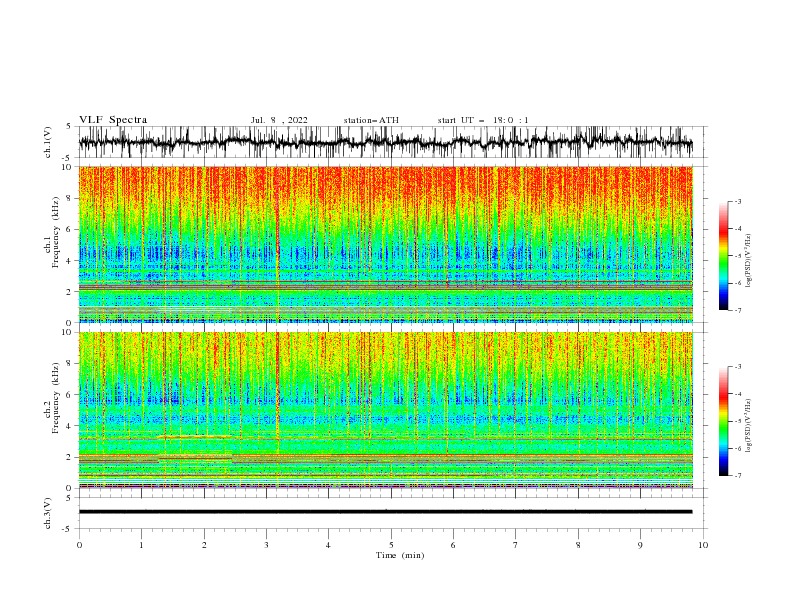The height and width of the screenshot is (612, 792).
Task: Click time axis tick label "9"
Action: coord(640,545)
